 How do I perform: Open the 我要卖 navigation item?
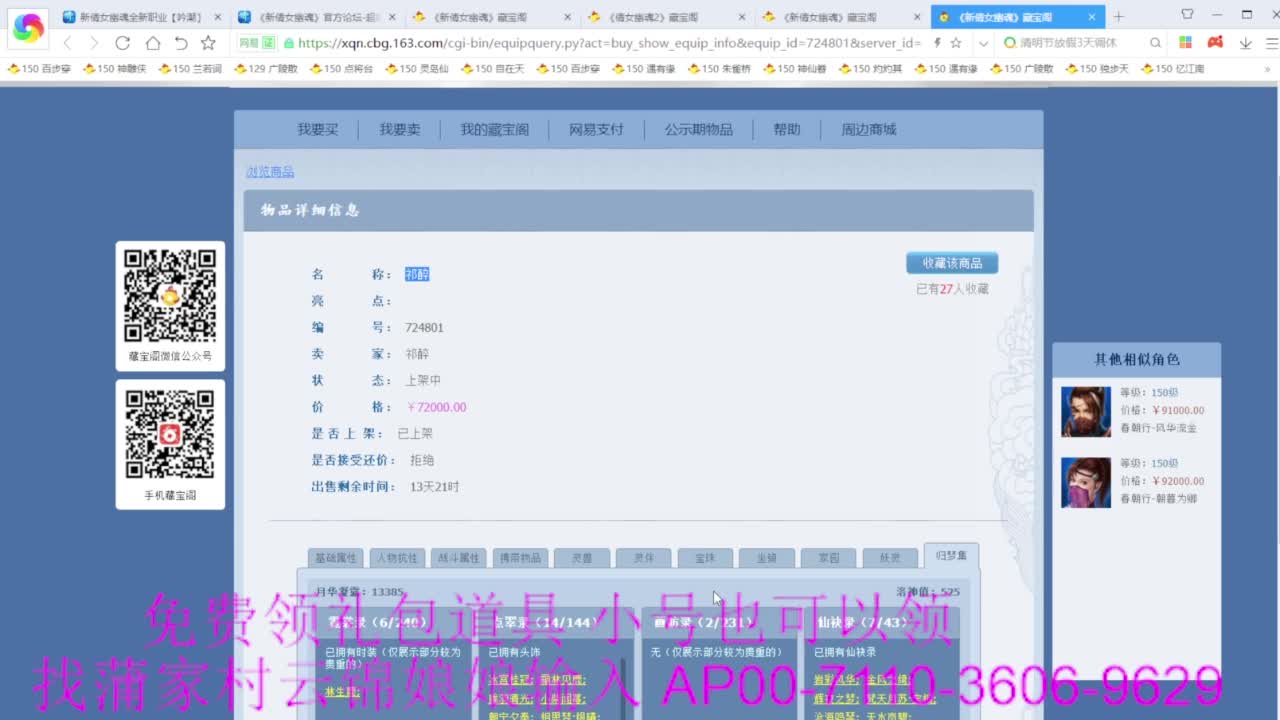pos(399,130)
